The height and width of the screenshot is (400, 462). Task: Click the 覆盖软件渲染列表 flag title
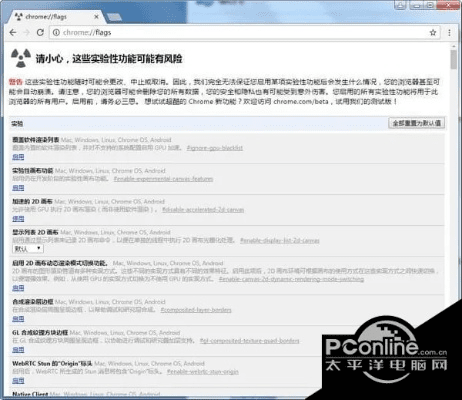pyautogui.click(x=36, y=140)
